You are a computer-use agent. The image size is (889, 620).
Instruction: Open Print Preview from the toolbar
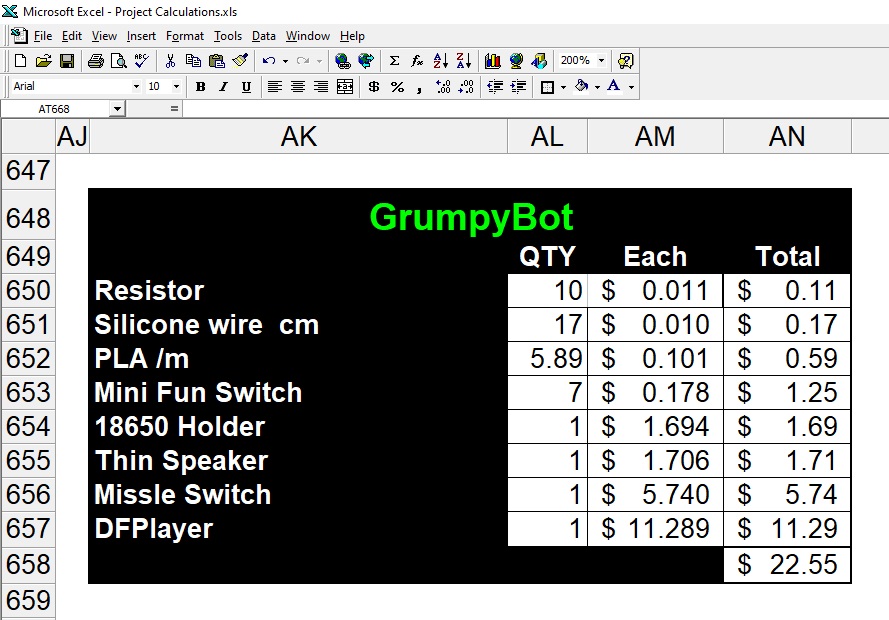click(x=118, y=61)
